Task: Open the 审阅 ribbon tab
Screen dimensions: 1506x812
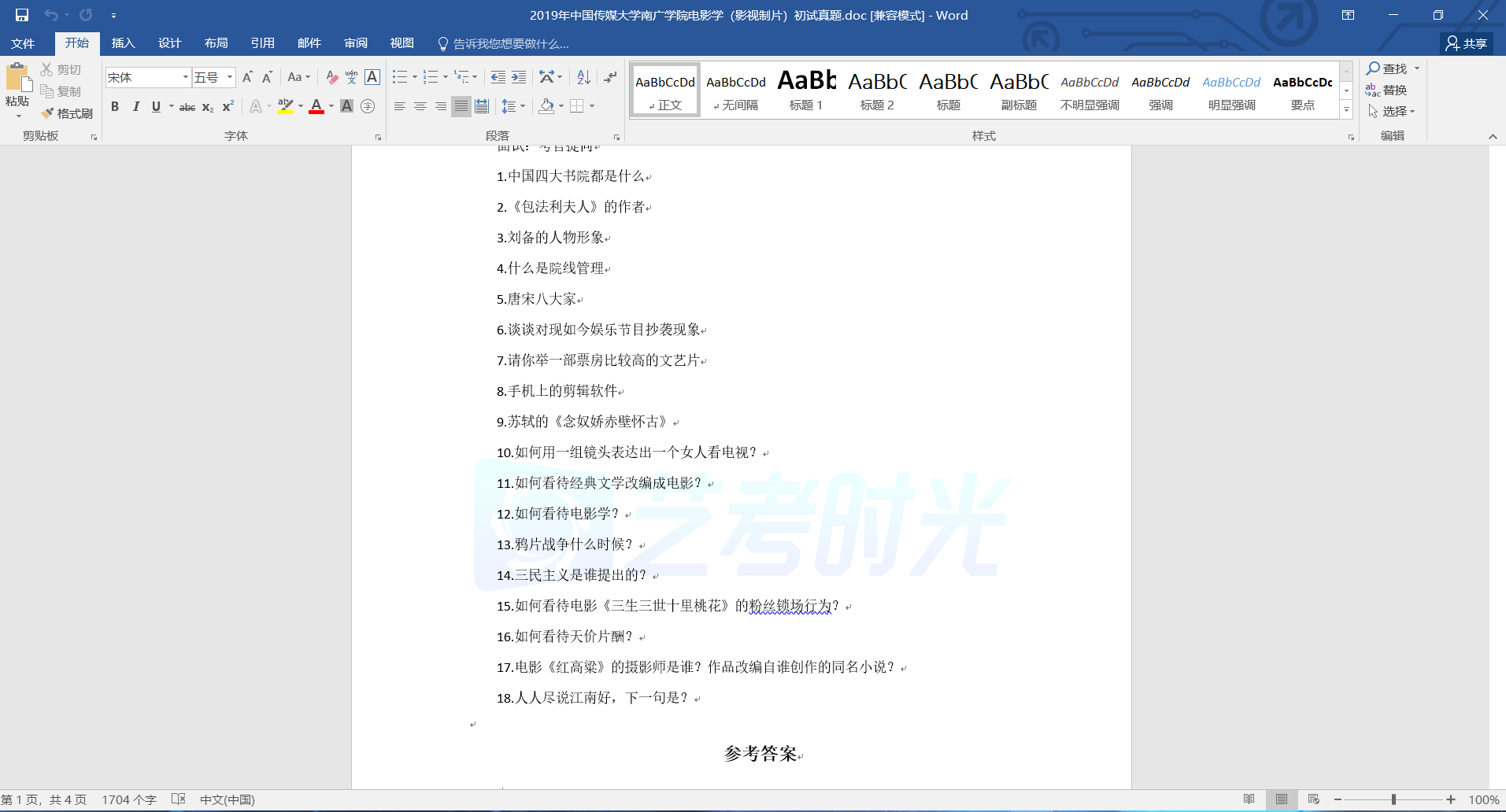Action: coord(356,43)
